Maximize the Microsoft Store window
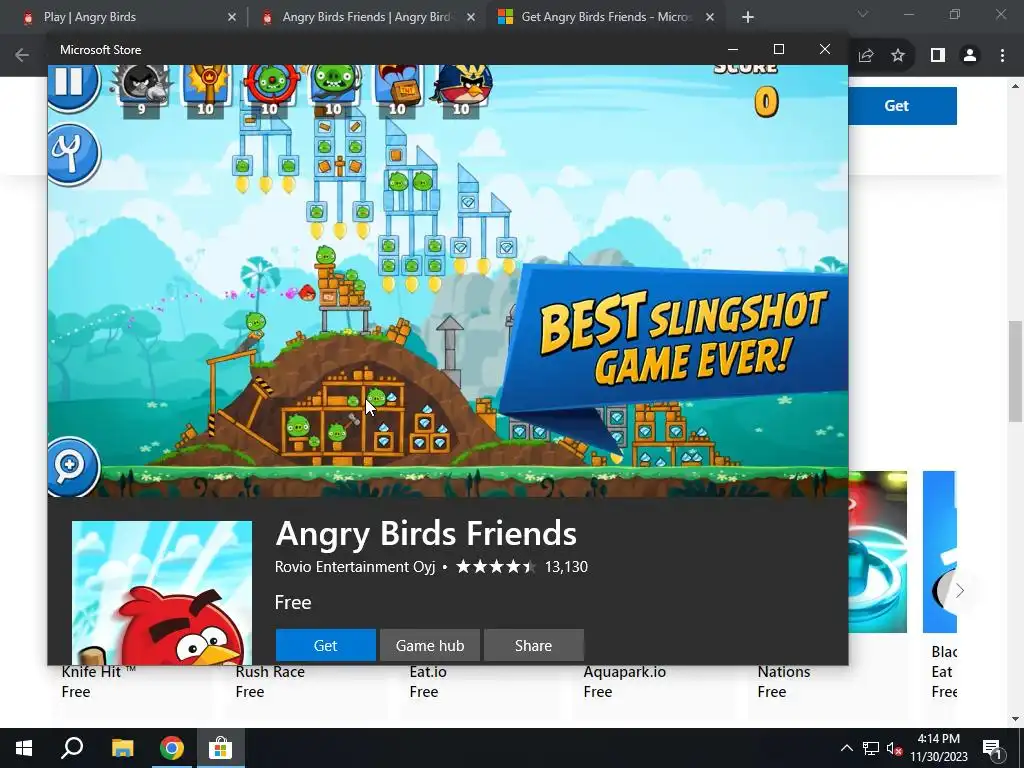The image size is (1024, 768). point(778,50)
